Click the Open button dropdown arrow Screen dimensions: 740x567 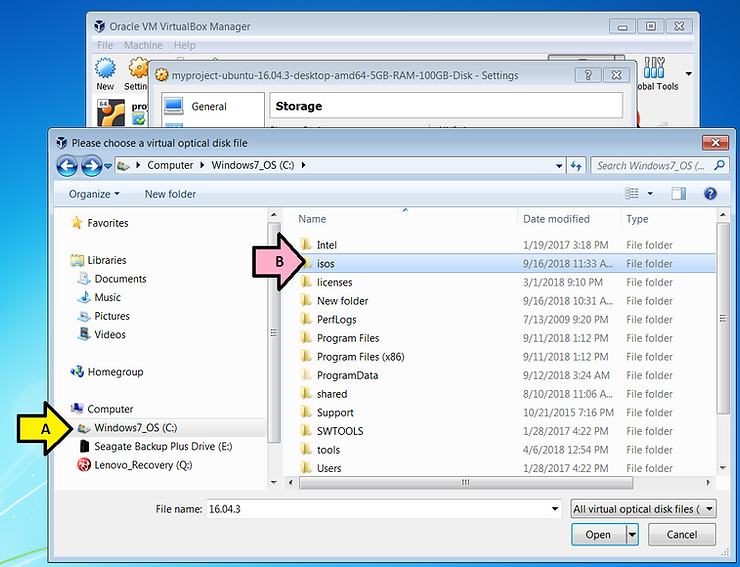click(632, 535)
